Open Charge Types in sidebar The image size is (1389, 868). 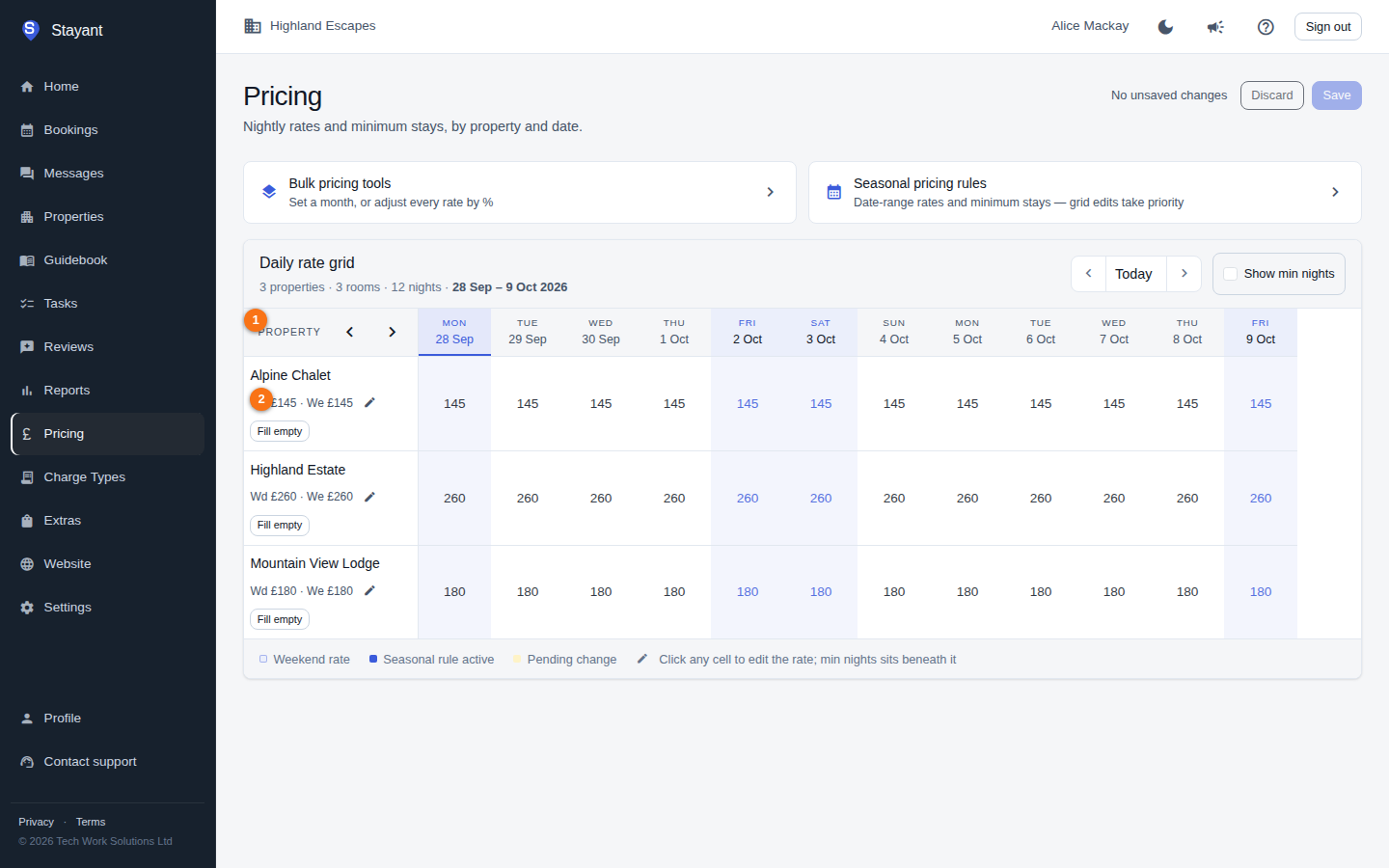coord(107,477)
